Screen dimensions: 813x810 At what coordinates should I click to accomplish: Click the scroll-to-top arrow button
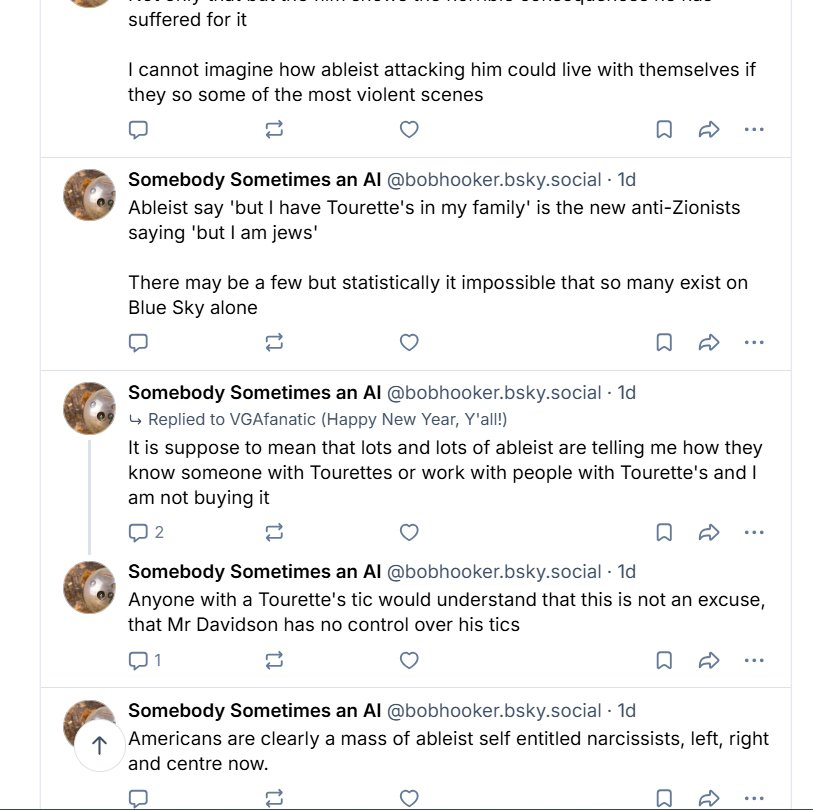(100, 745)
